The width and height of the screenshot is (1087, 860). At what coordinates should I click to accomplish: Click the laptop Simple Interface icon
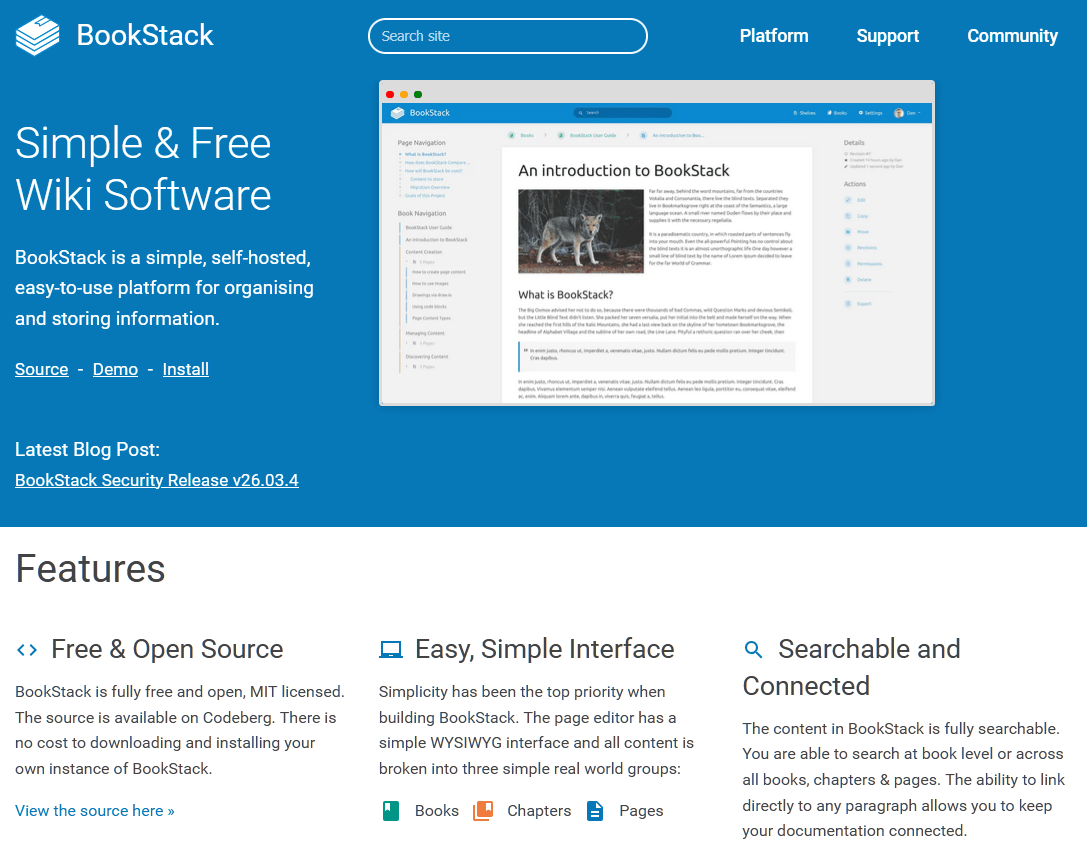391,650
